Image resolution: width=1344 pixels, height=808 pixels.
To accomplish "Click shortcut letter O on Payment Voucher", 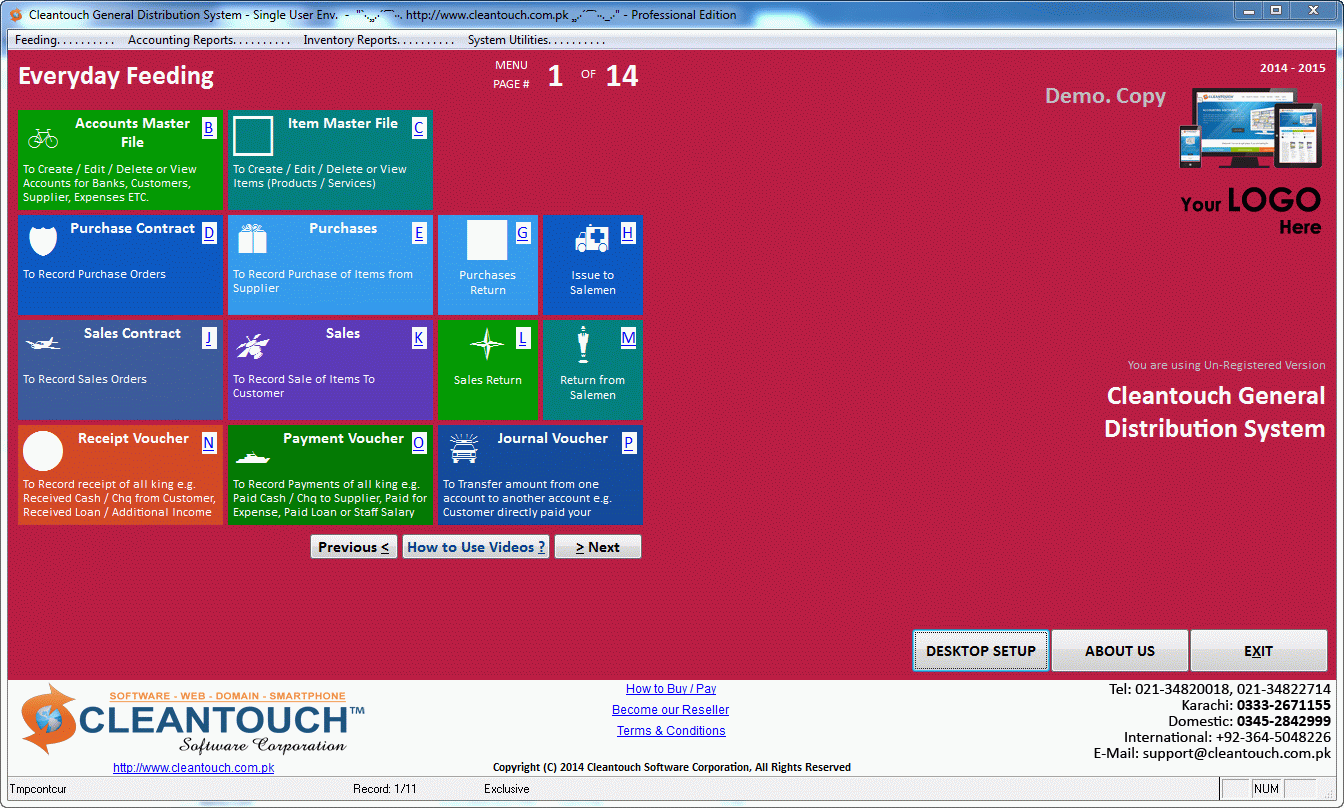I will point(418,443).
